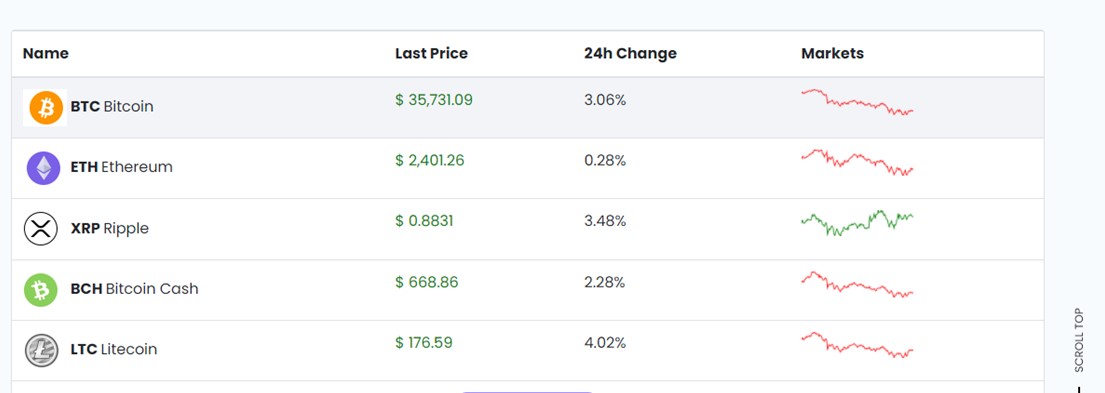Select the XRP Ripple row name

pyautogui.click(x=110, y=228)
